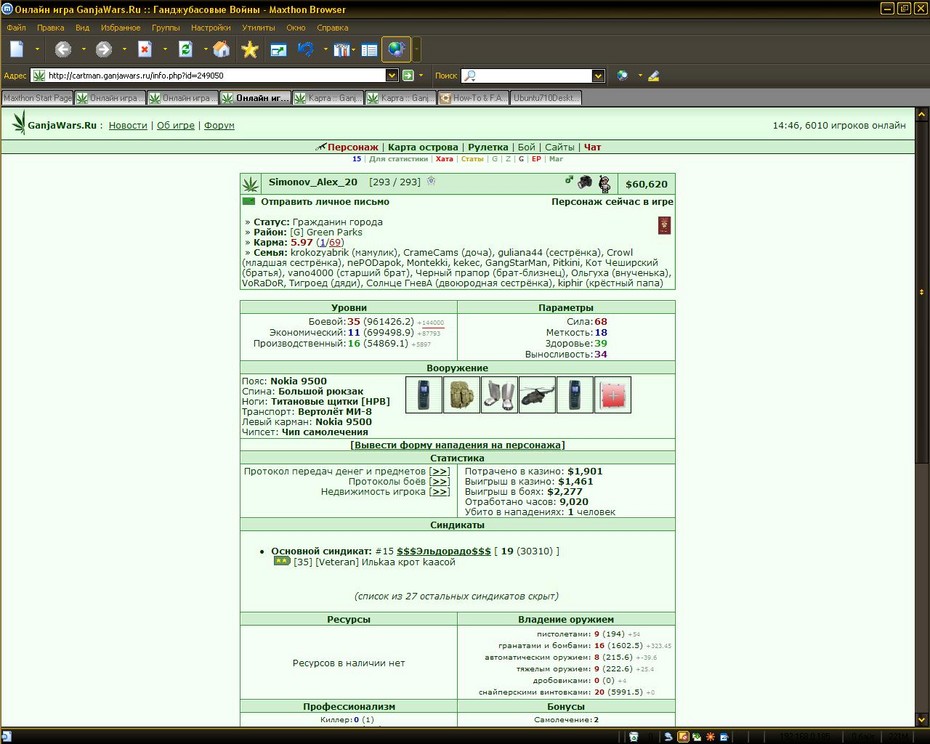930x744 pixels.
Task: Click the MI-8 helicopter transport icon
Action: 537,395
